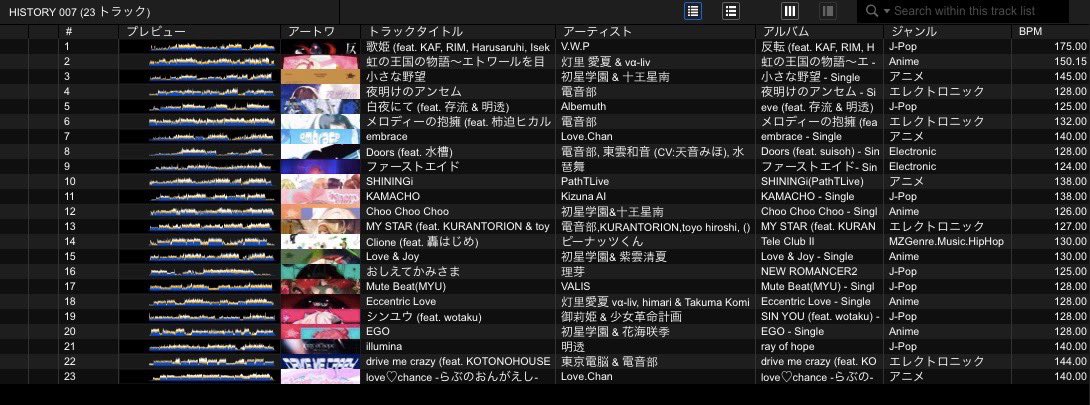Viewport: 1090px width, 405px height.
Task: Open the search filter dropdown arrow
Action: coord(886,11)
